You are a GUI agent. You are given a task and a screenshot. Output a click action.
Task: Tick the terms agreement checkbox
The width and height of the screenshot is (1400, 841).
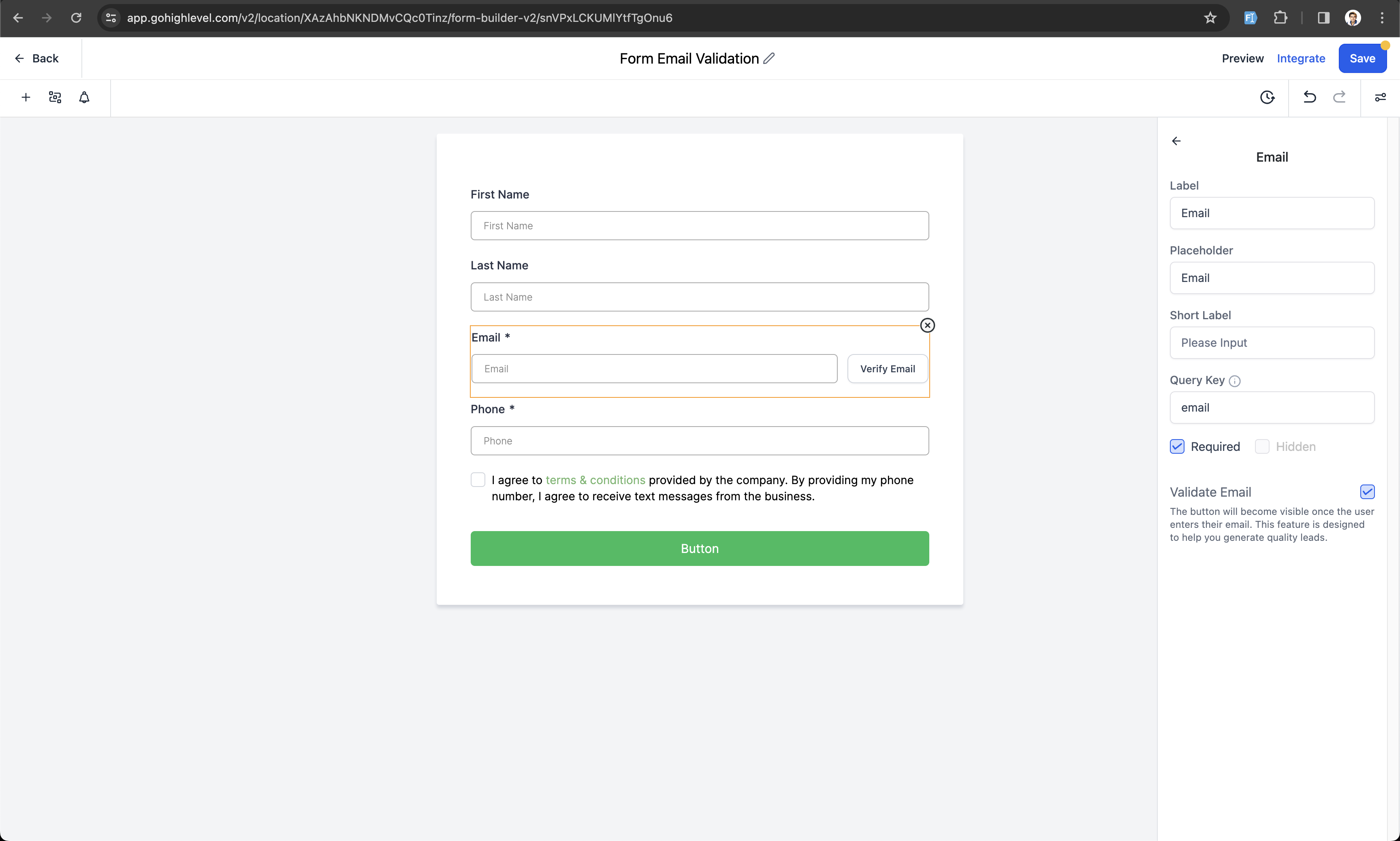[478, 480]
